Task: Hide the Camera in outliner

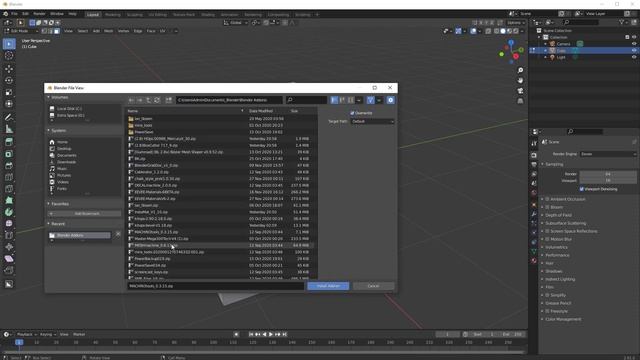Action: coord(634,44)
